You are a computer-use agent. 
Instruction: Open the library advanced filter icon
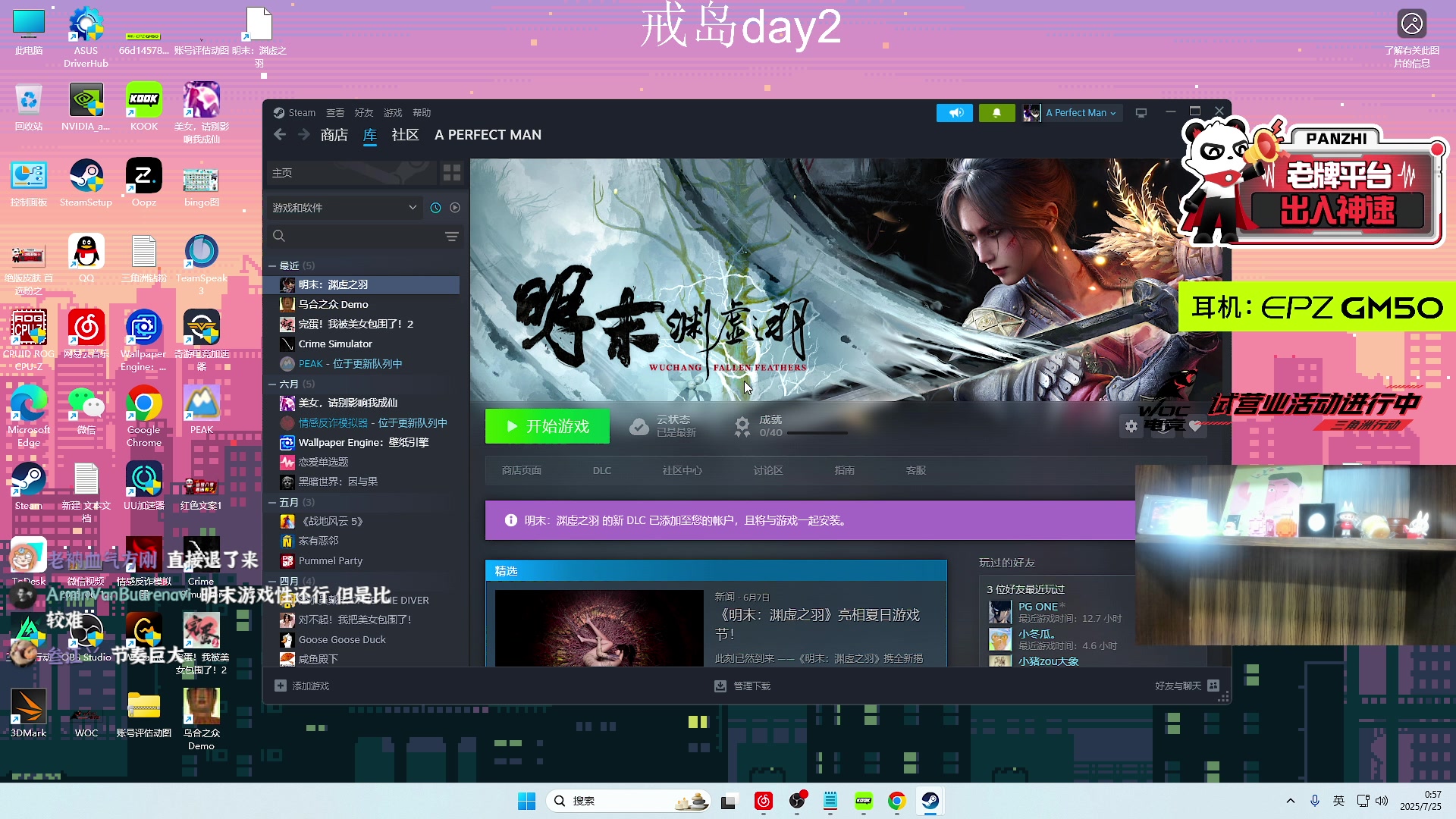point(452,237)
